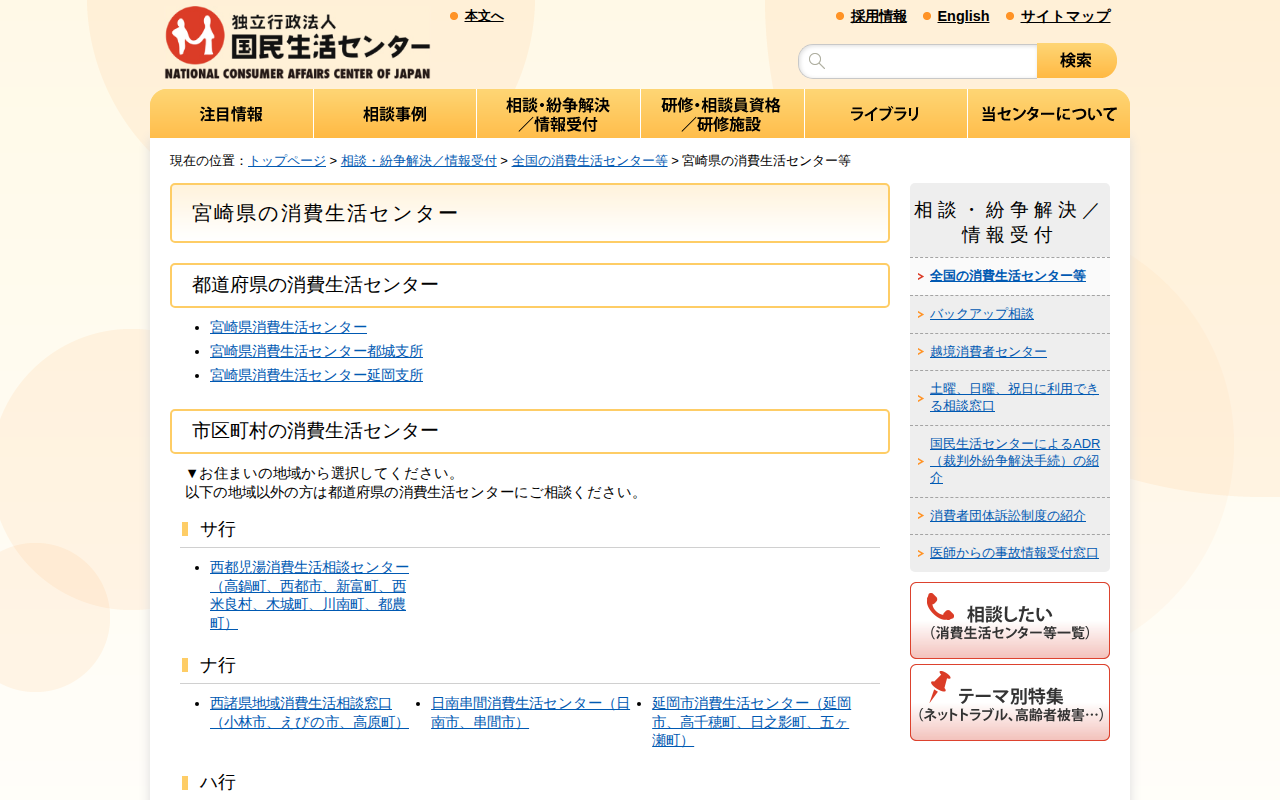The height and width of the screenshot is (800, 1280).
Task: Click the 国民生活センター logo
Action: pyautogui.click(x=298, y=40)
